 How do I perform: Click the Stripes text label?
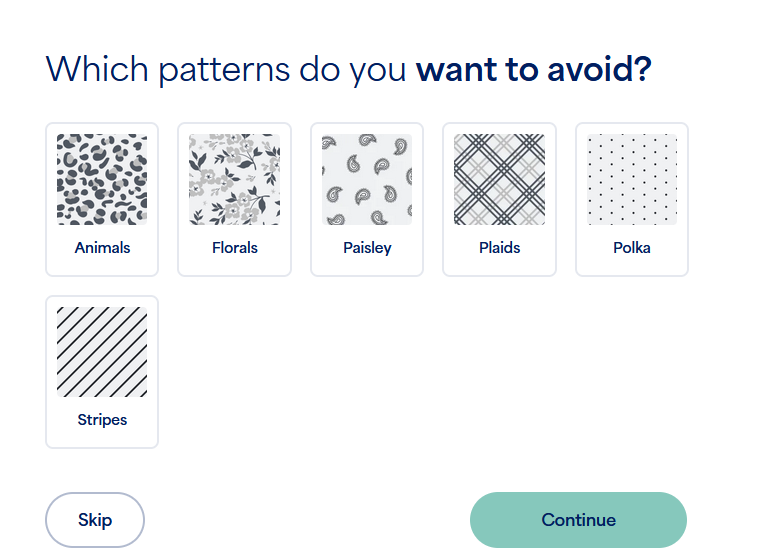pyautogui.click(x=102, y=420)
